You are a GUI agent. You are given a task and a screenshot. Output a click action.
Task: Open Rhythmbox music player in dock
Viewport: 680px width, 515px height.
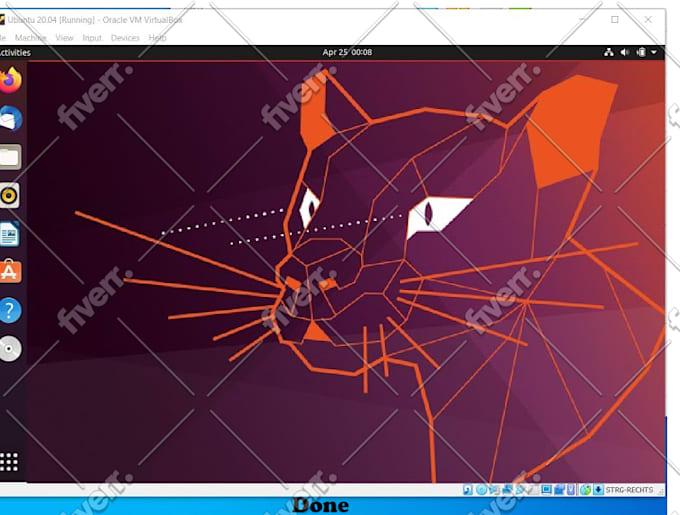(9, 196)
